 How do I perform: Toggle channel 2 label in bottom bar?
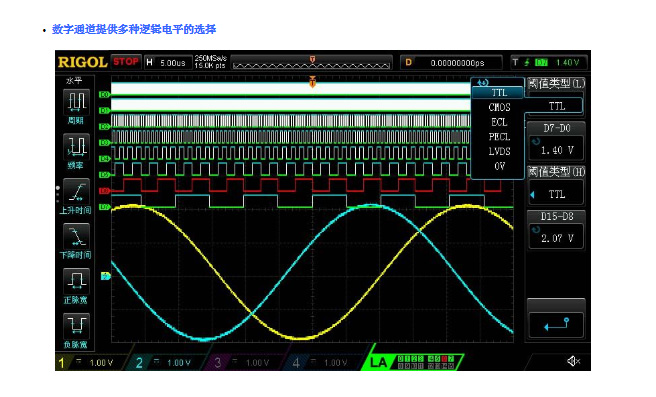(139, 363)
